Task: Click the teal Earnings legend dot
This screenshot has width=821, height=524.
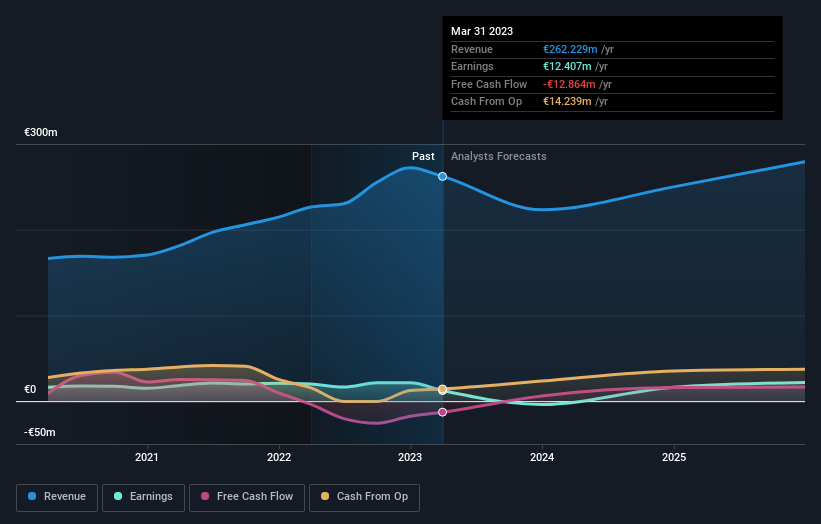Action: (118, 496)
